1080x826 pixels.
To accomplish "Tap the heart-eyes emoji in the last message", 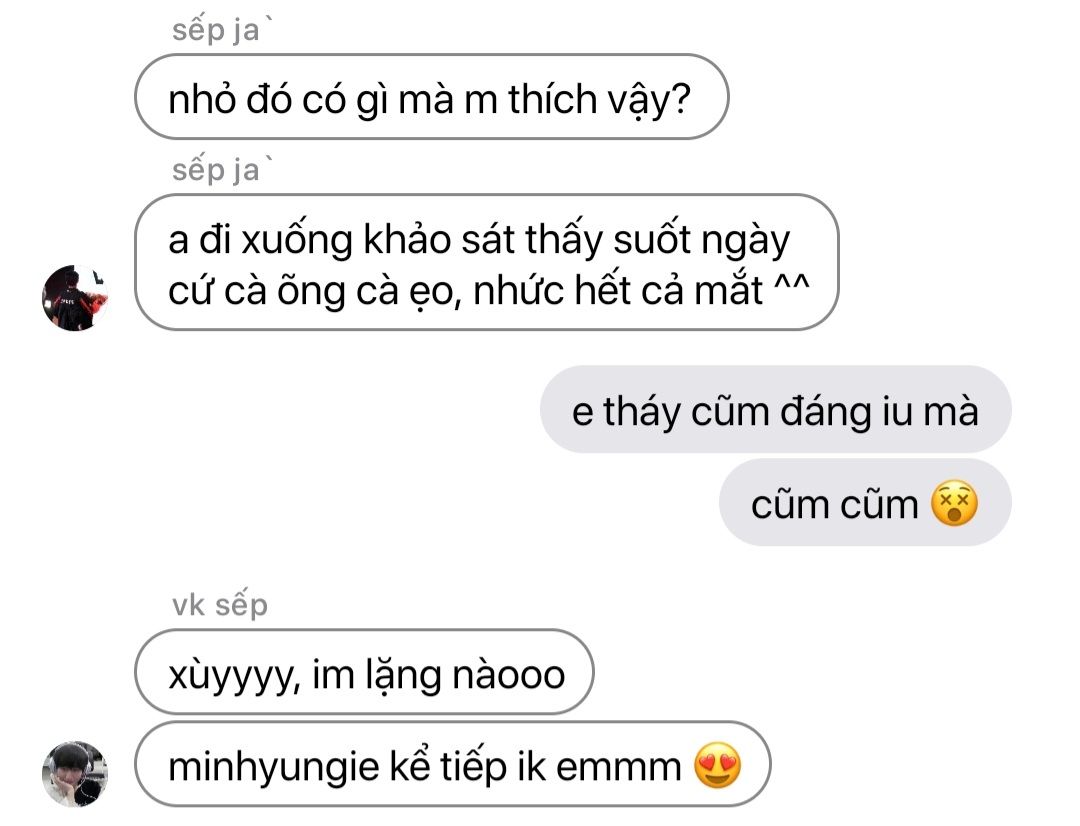I will pos(718,765).
